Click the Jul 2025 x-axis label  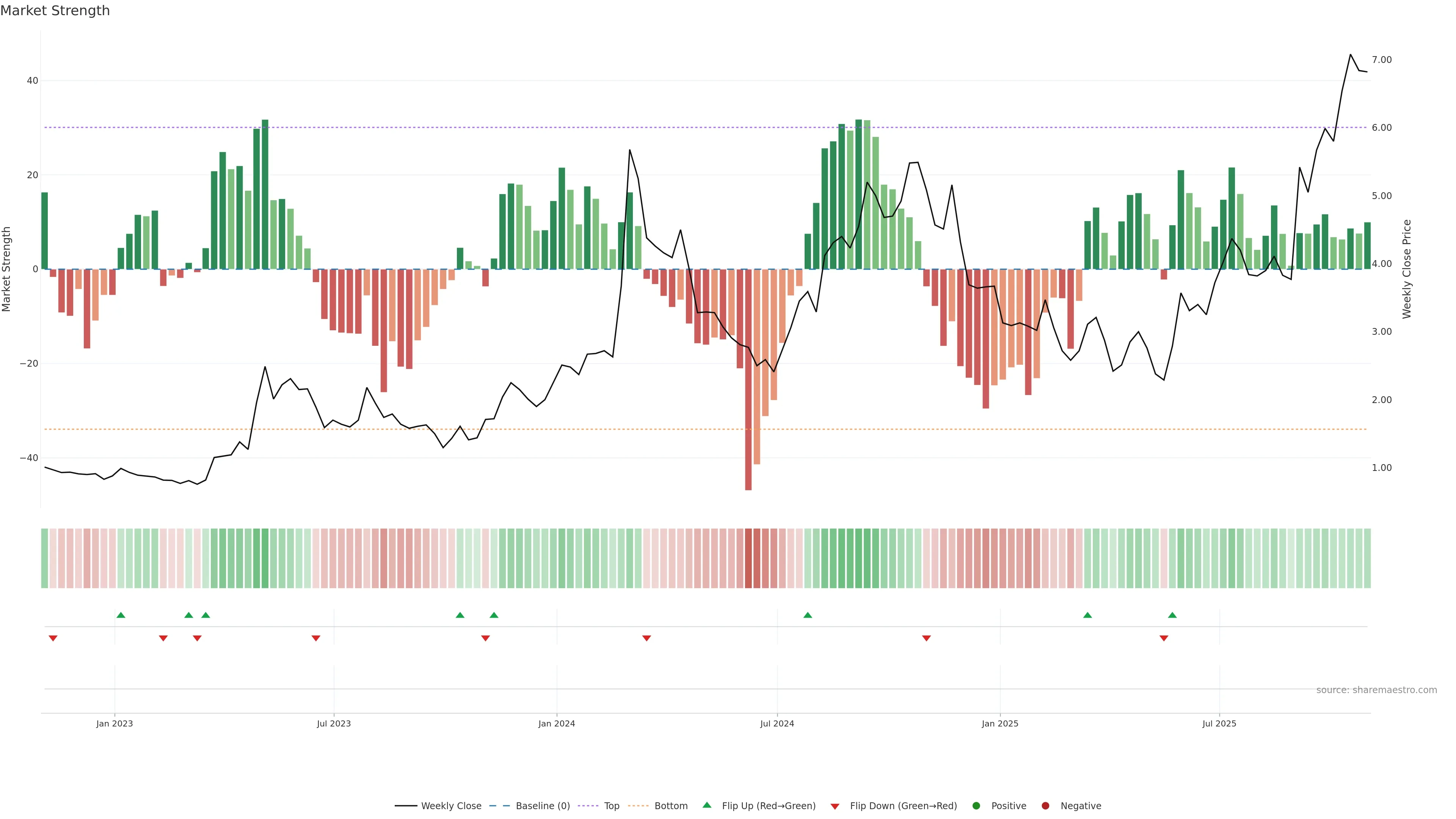(x=1219, y=723)
